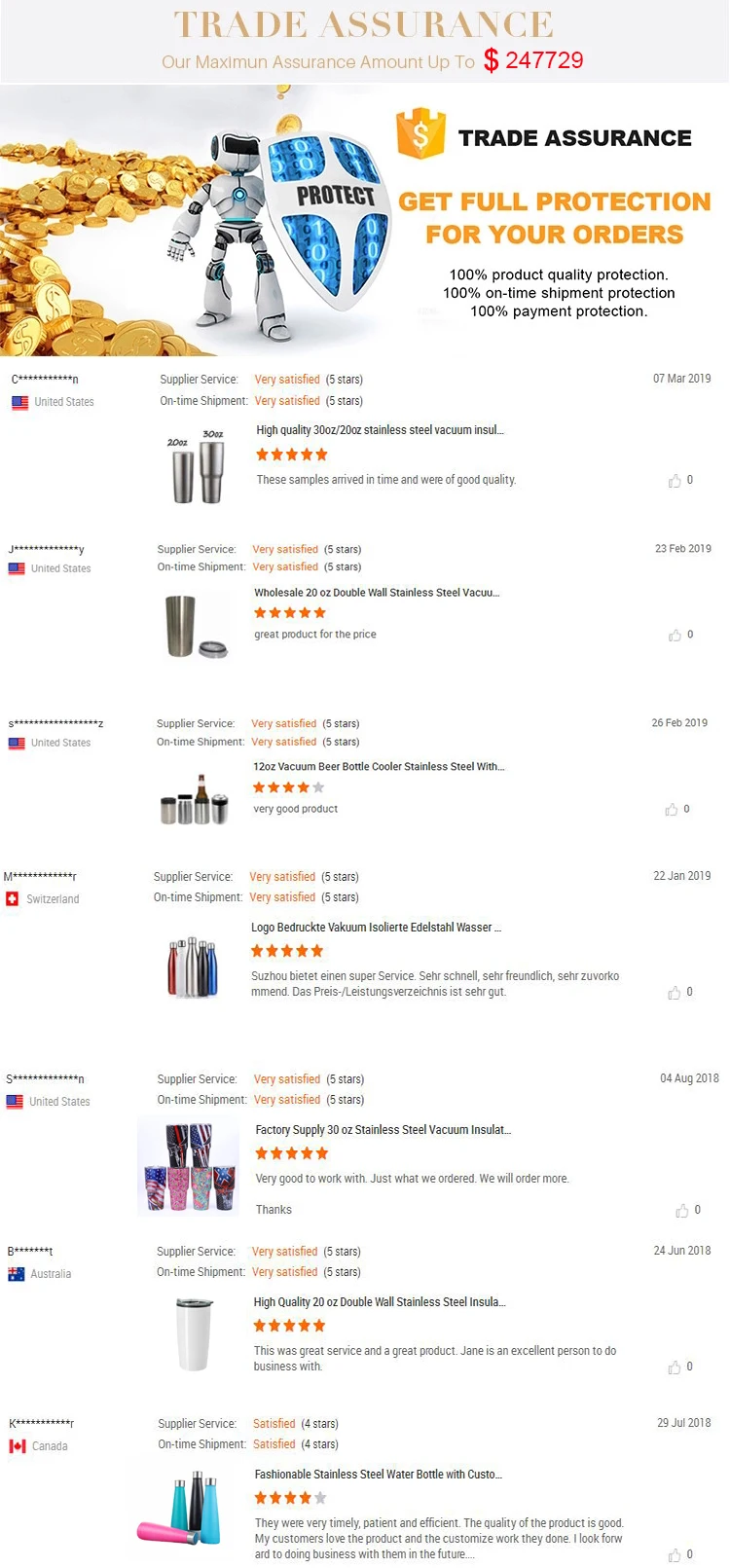Screen dimensions: 730x1568
Task: Click thumbs-up on the Canada reviewer's review
Action: (674, 1555)
